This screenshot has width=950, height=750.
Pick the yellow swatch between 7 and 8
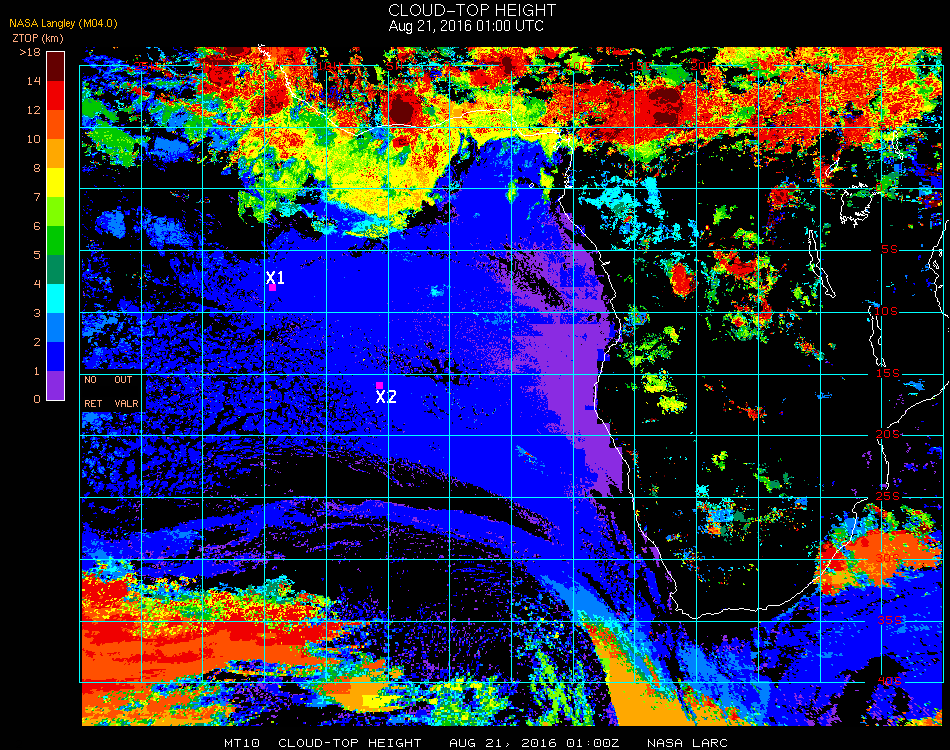coord(55,182)
